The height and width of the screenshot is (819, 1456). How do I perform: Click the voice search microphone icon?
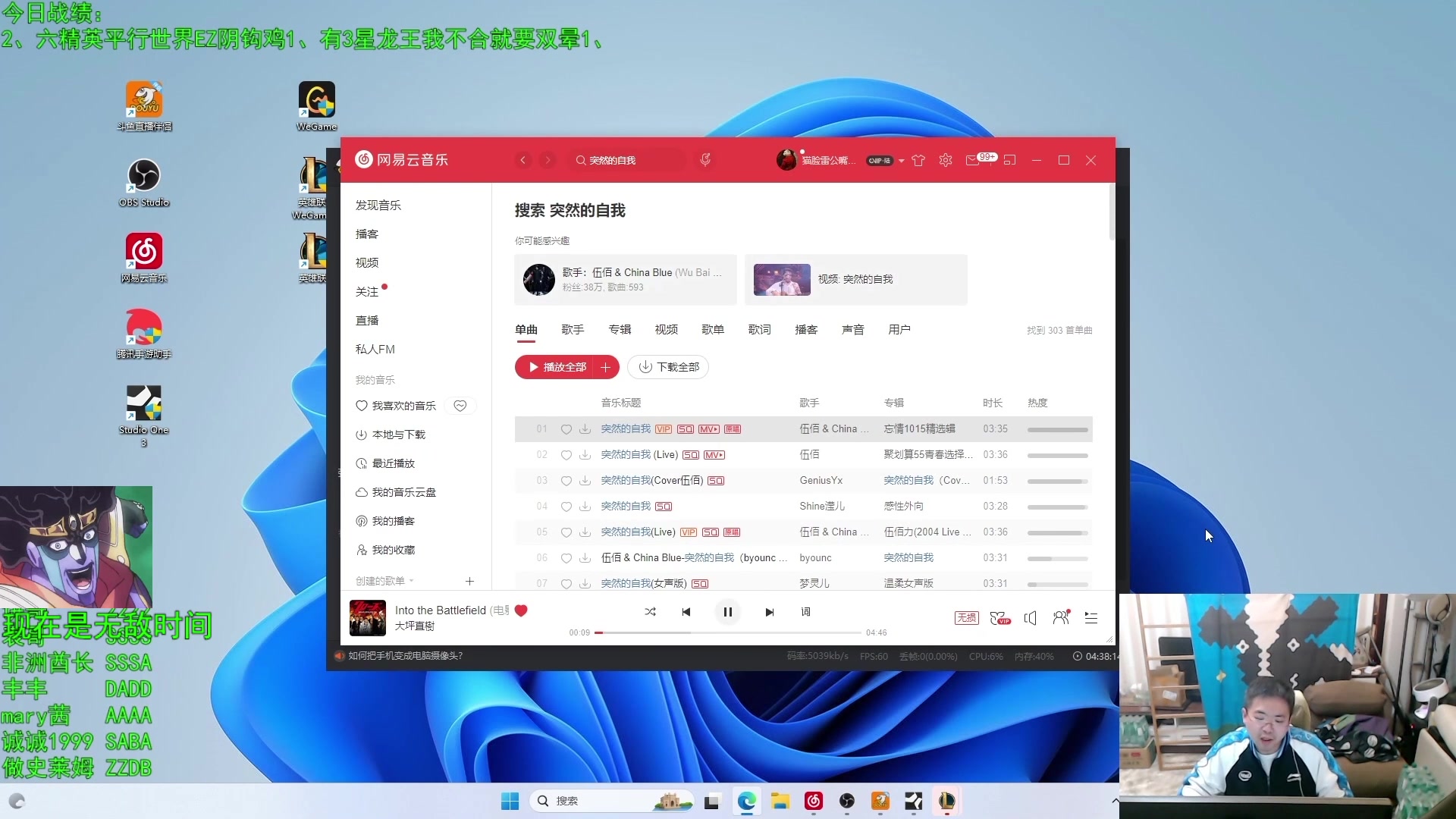(705, 160)
